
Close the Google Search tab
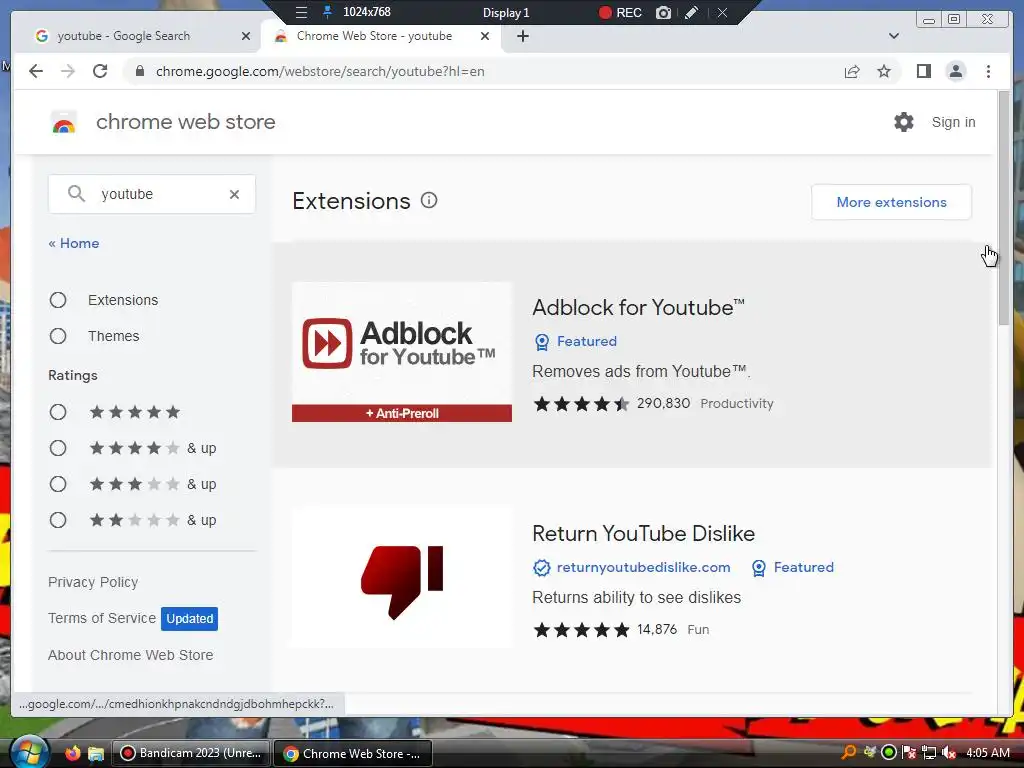(246, 36)
